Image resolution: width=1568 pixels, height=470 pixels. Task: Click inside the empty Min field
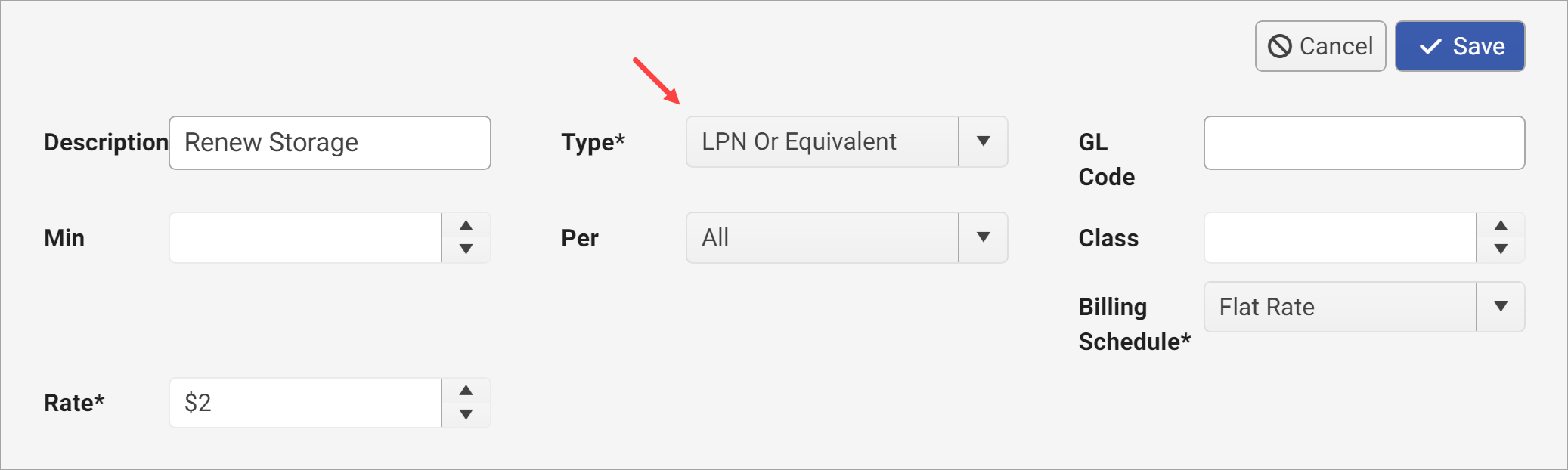click(x=305, y=237)
